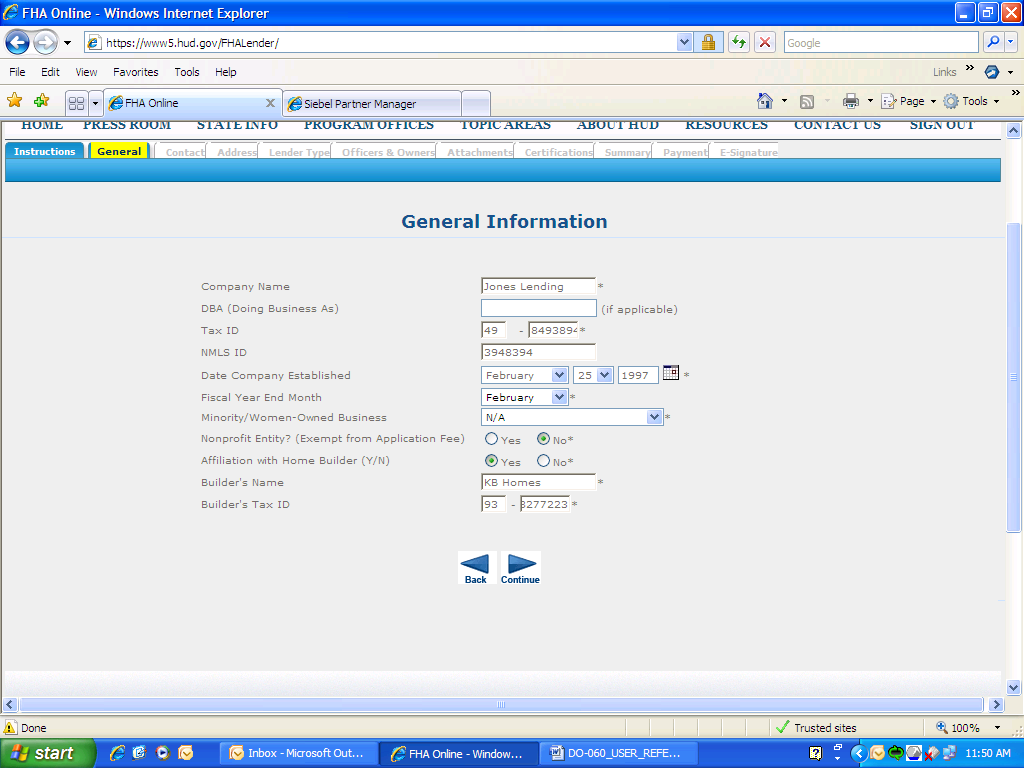Image resolution: width=1024 pixels, height=768 pixels.
Task: Open the established month dropdown
Action: [x=559, y=375]
